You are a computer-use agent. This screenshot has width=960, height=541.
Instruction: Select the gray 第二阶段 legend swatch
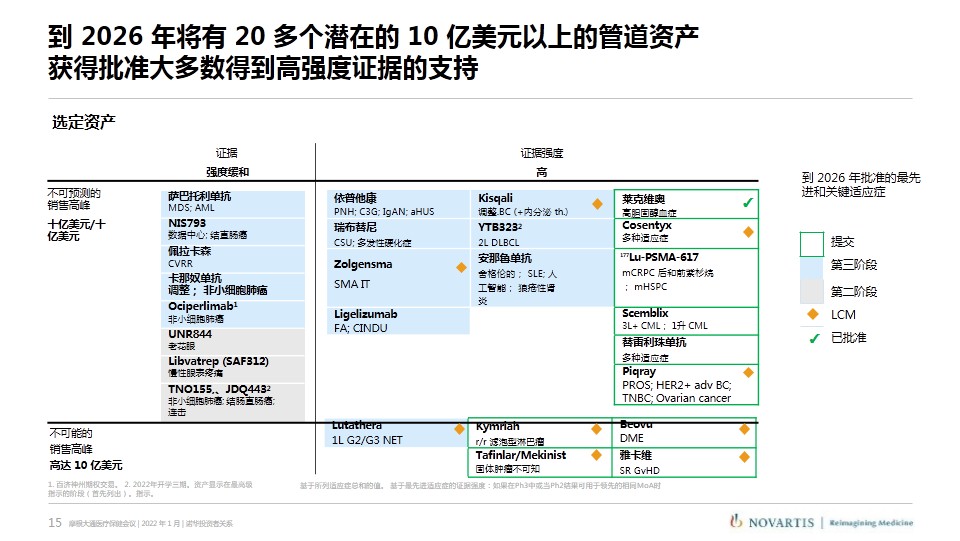coord(812,291)
